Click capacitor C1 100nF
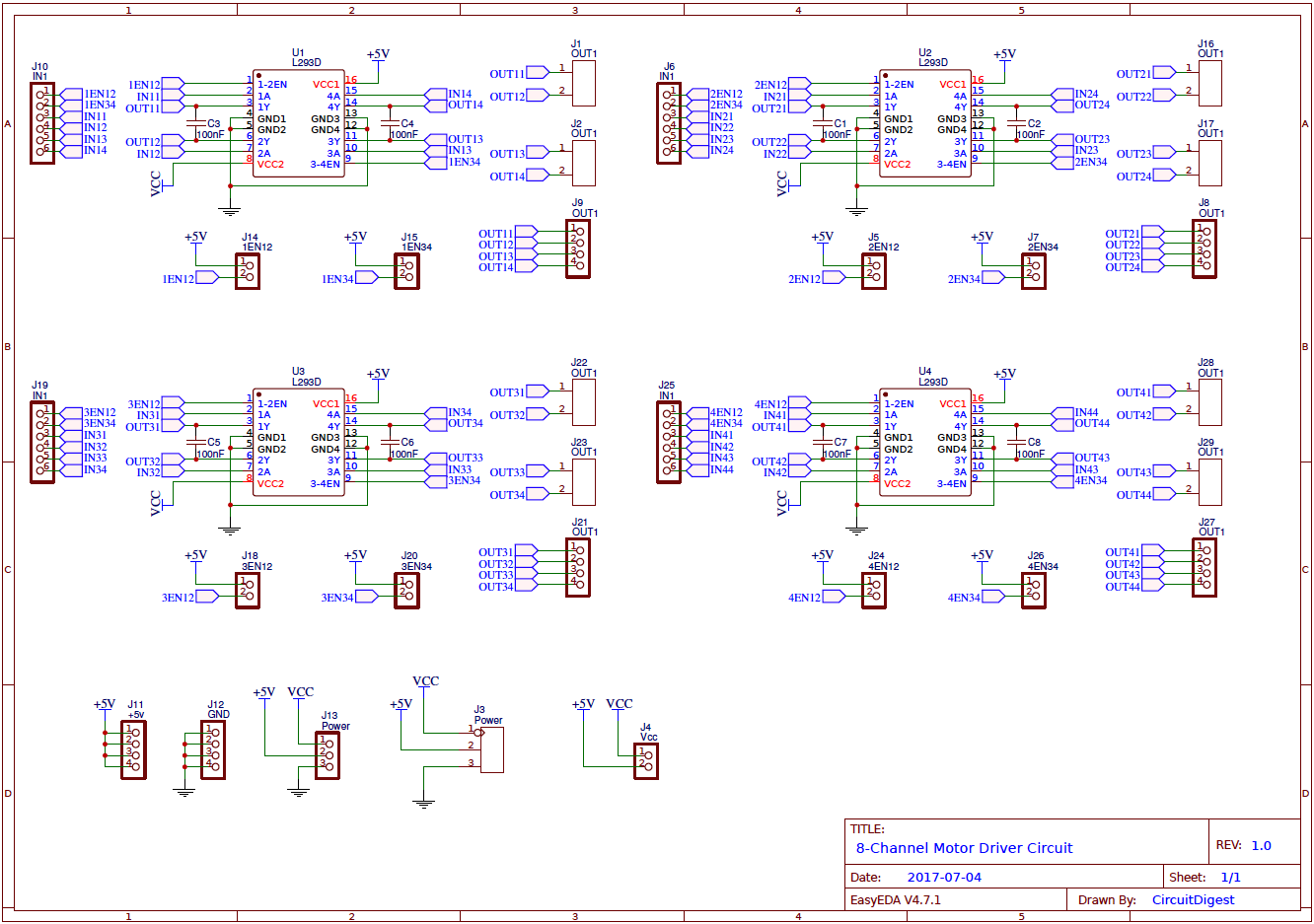This screenshot has height=924, width=1314. click(x=823, y=124)
